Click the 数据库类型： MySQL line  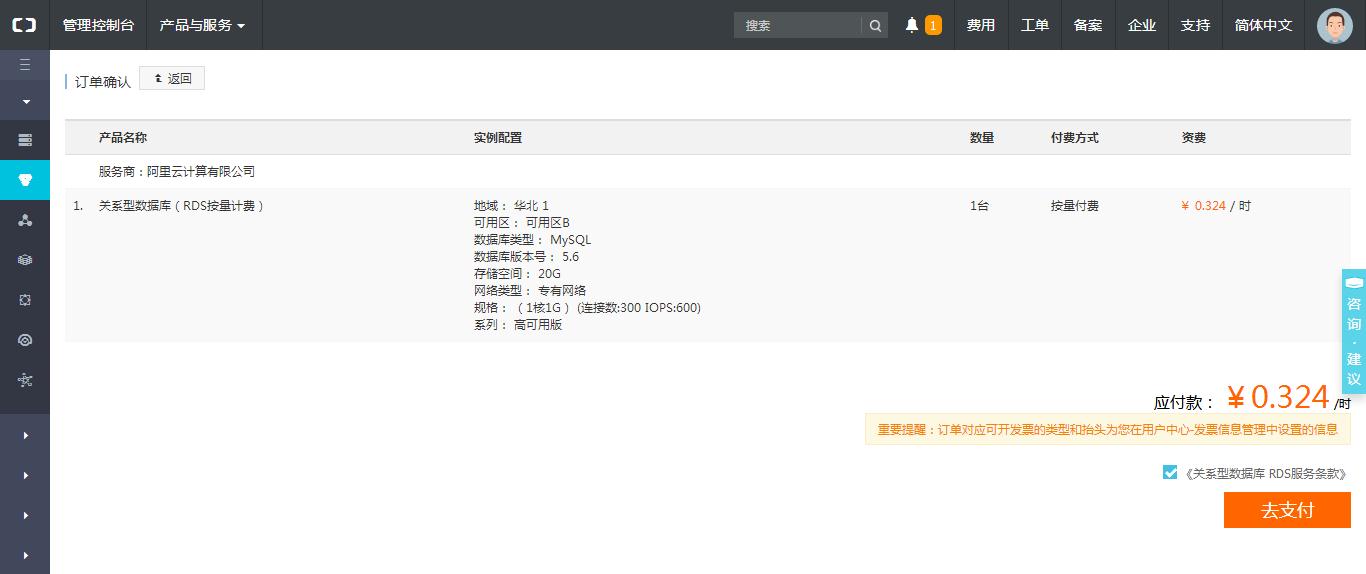tap(533, 240)
